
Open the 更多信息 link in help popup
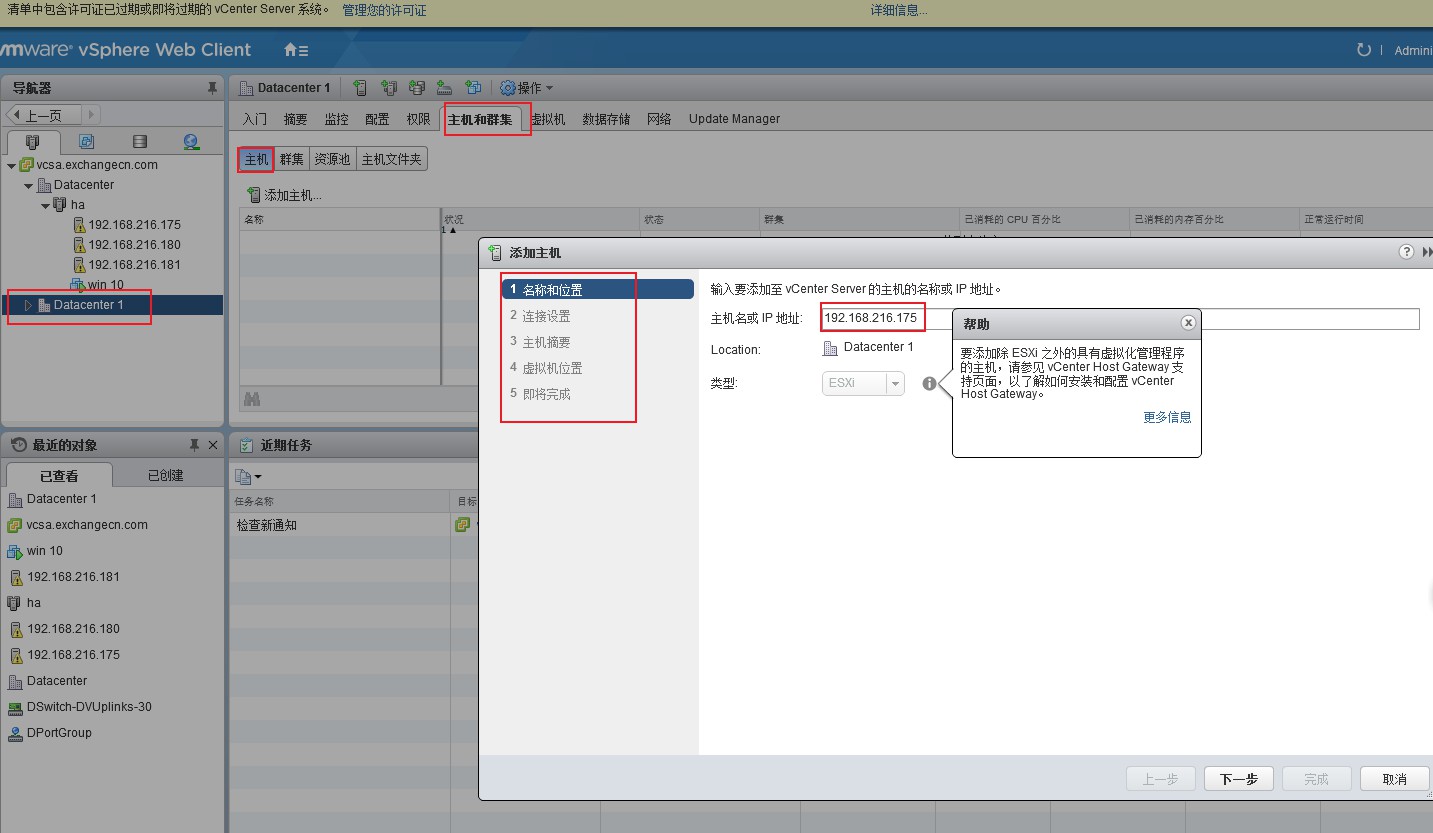pos(1167,417)
